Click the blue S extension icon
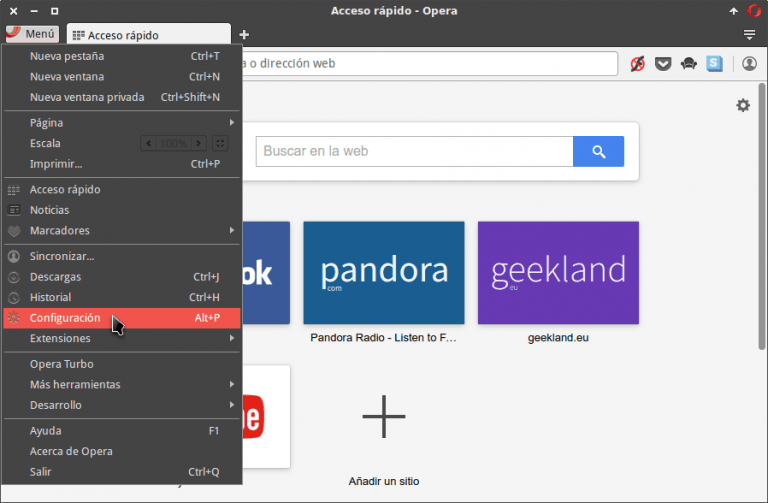 coord(714,64)
